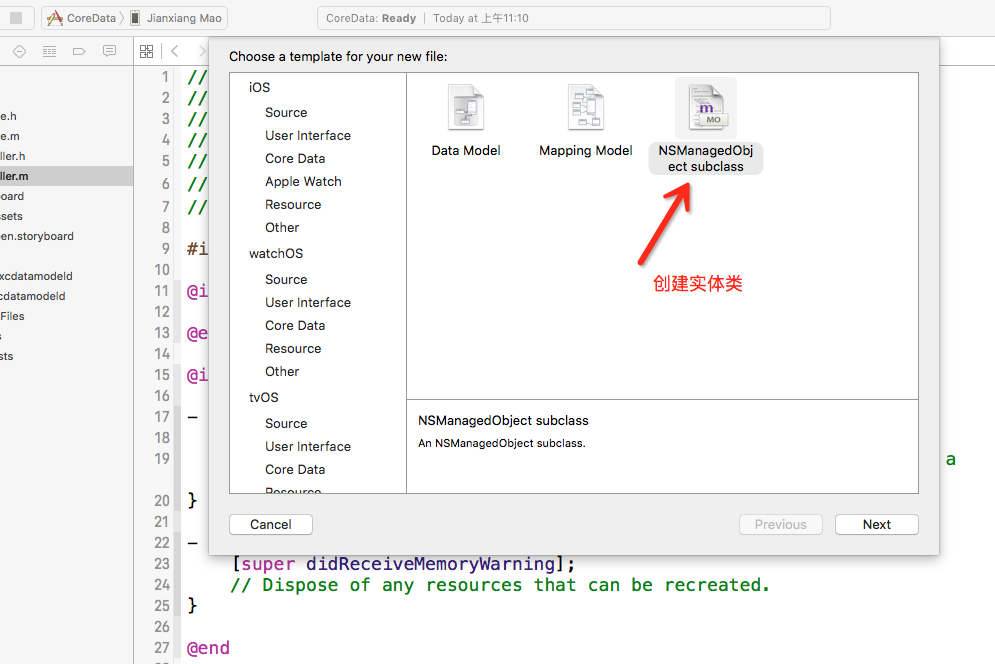Click the @end line in editor

208,648
